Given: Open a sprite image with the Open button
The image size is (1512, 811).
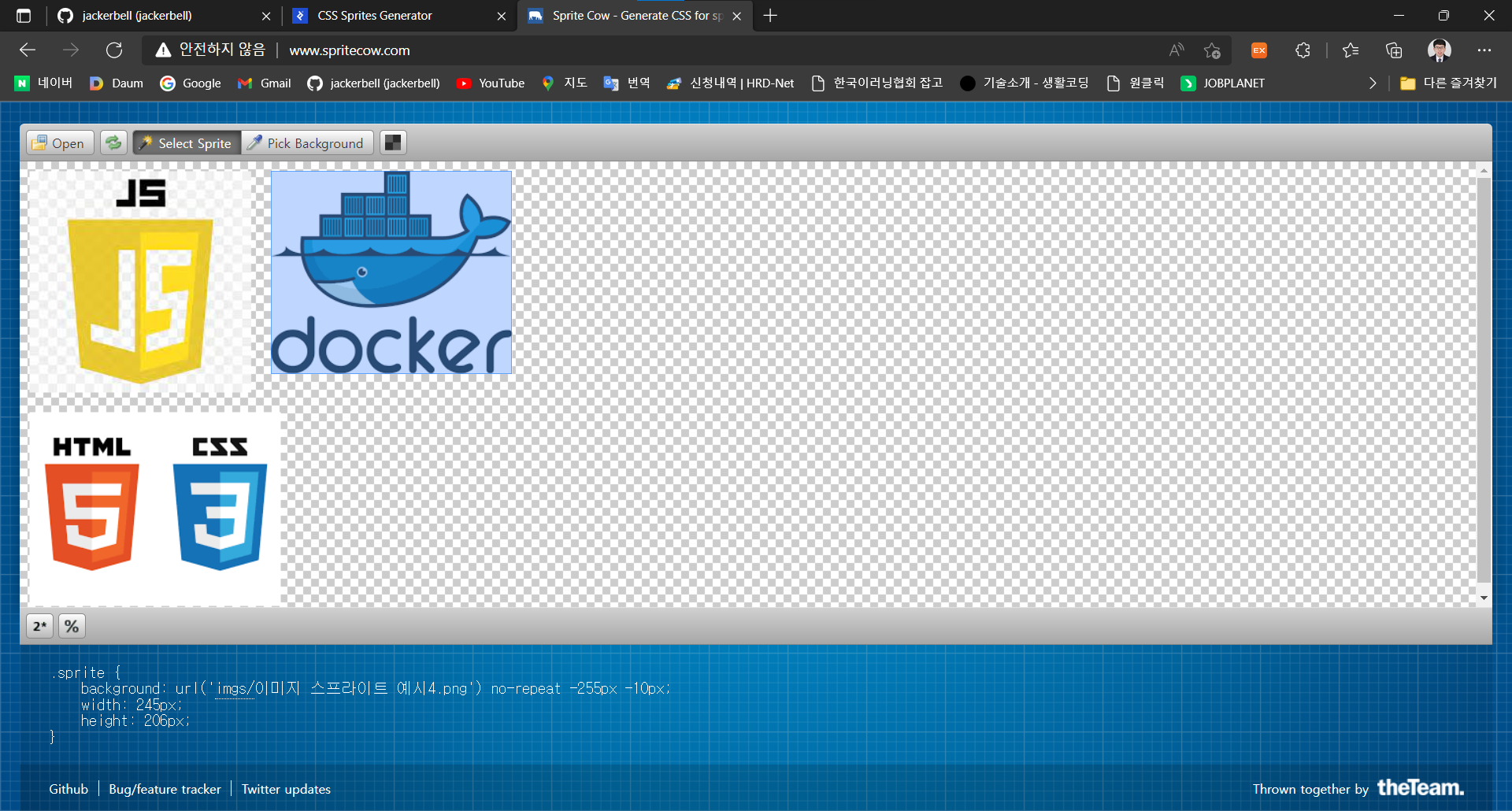Looking at the screenshot, I should [60, 143].
